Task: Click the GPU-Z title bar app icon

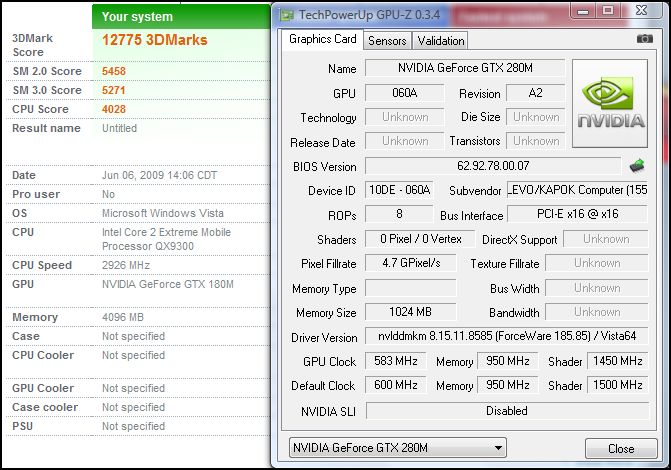Action: 287,15
